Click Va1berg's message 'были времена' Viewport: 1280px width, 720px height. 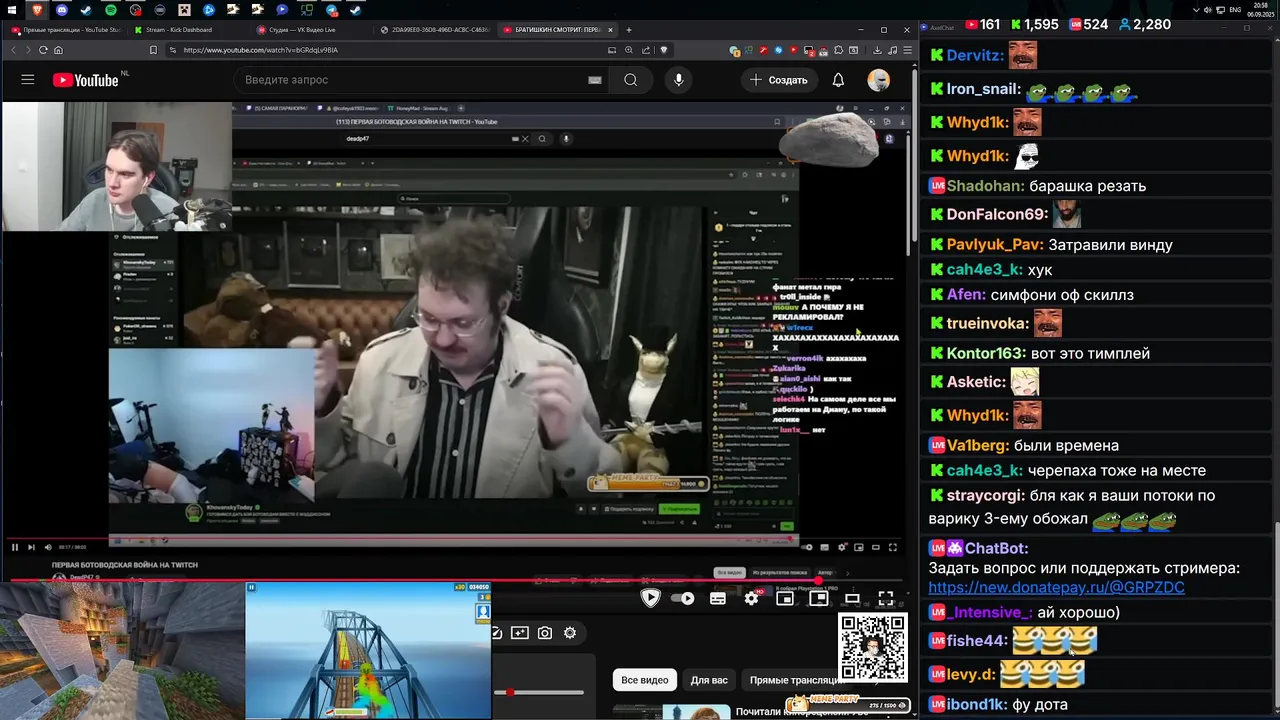[1066, 446]
